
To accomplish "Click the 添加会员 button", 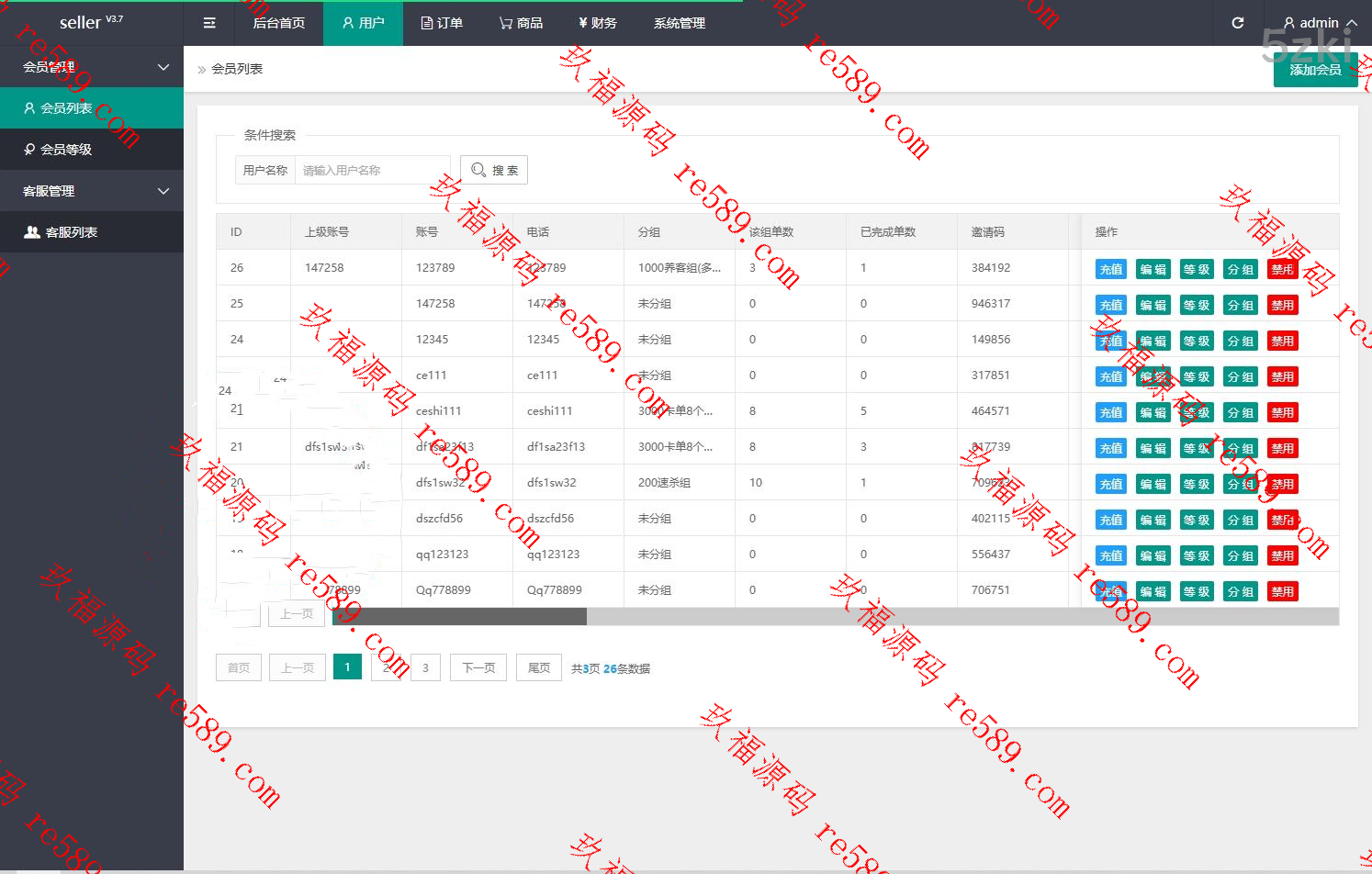I will tap(1315, 70).
